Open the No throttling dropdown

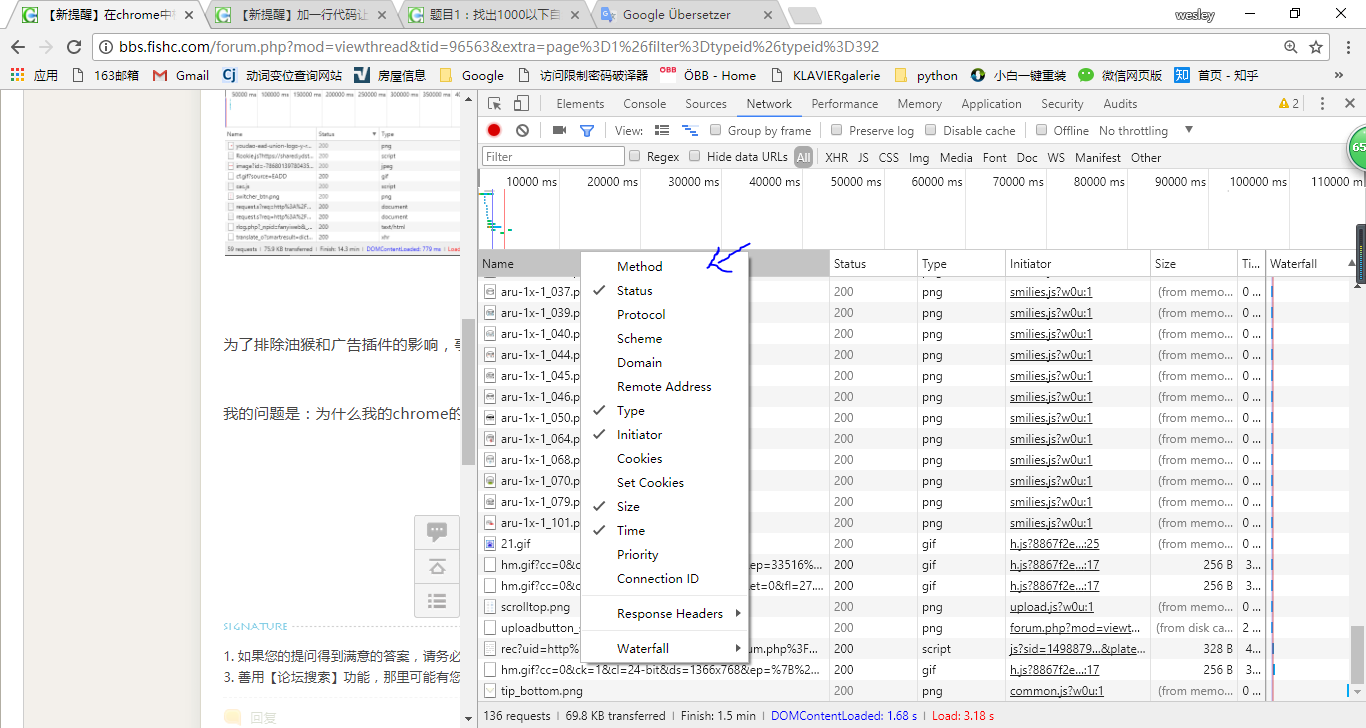coord(1146,130)
